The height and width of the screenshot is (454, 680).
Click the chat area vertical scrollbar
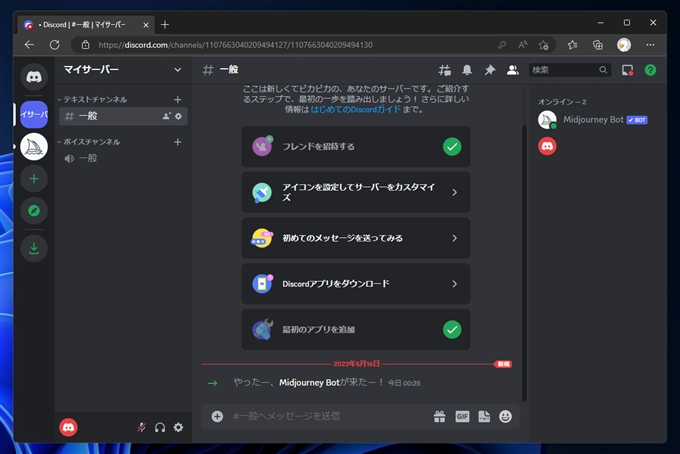click(524, 264)
